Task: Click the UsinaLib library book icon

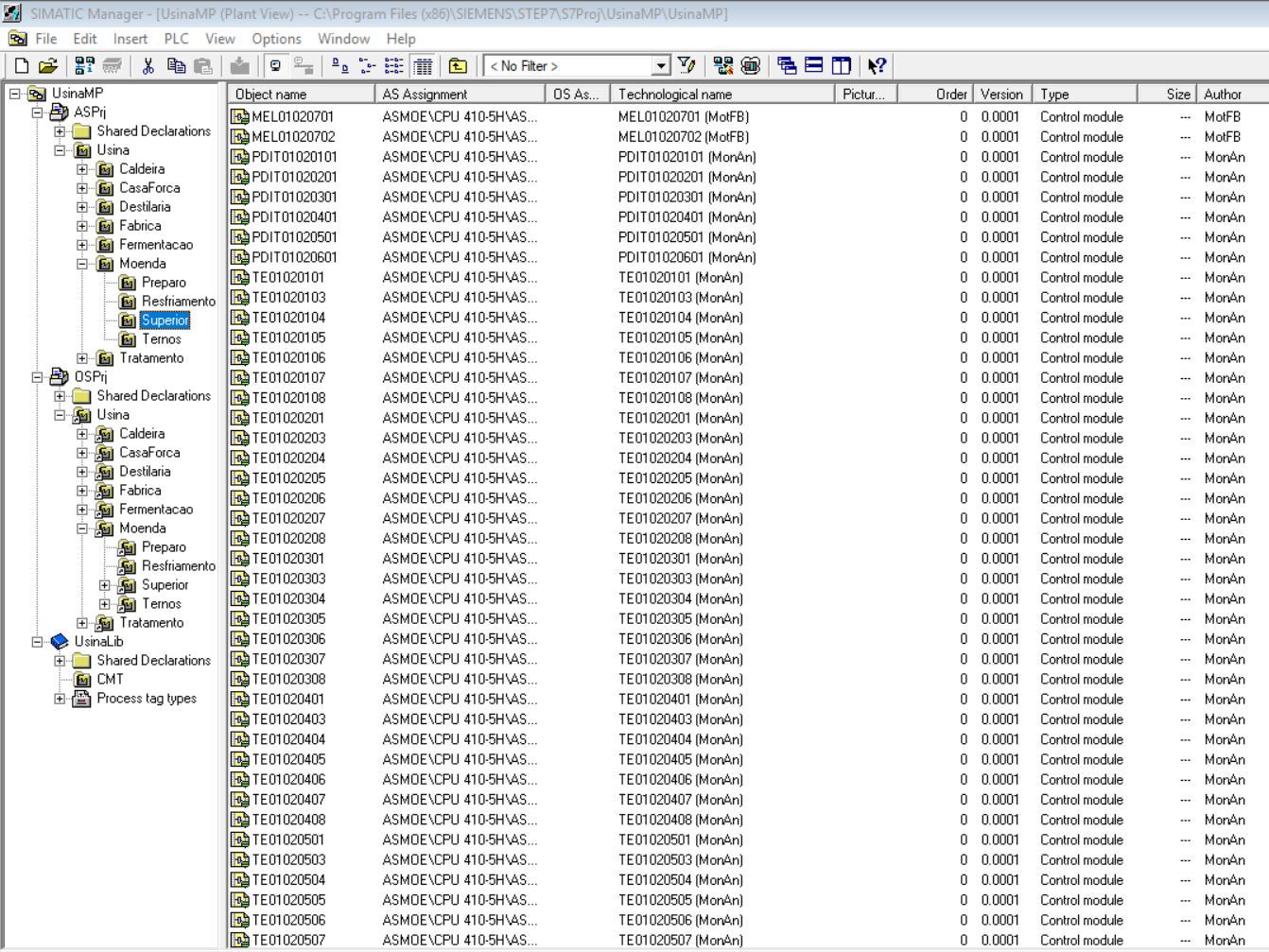Action: click(60, 642)
